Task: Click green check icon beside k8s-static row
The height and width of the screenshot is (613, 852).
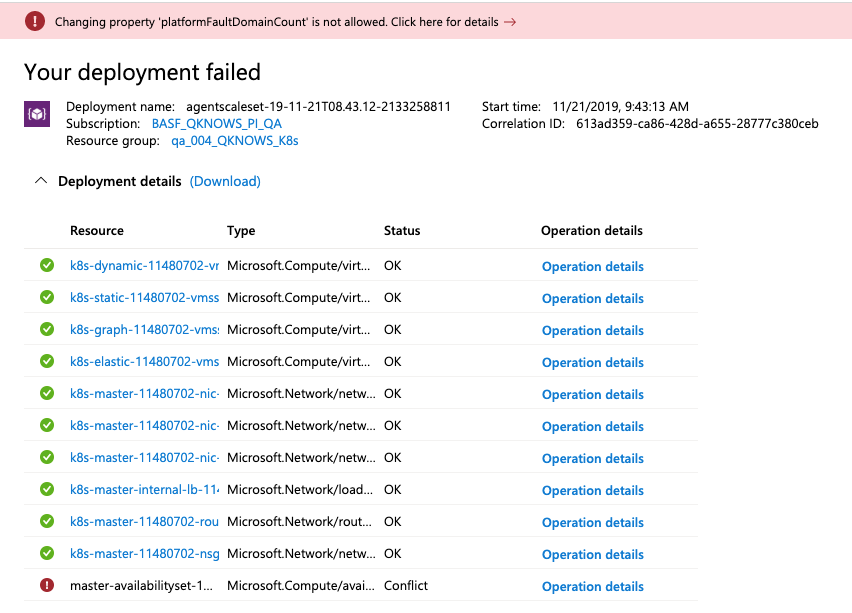Action: (x=47, y=297)
